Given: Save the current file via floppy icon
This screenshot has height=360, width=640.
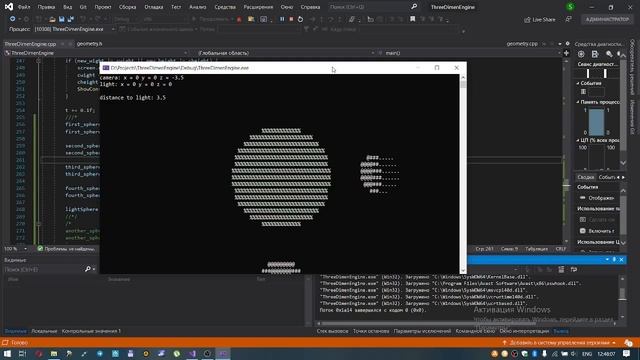Looking at the screenshot, I should click(x=61, y=19).
